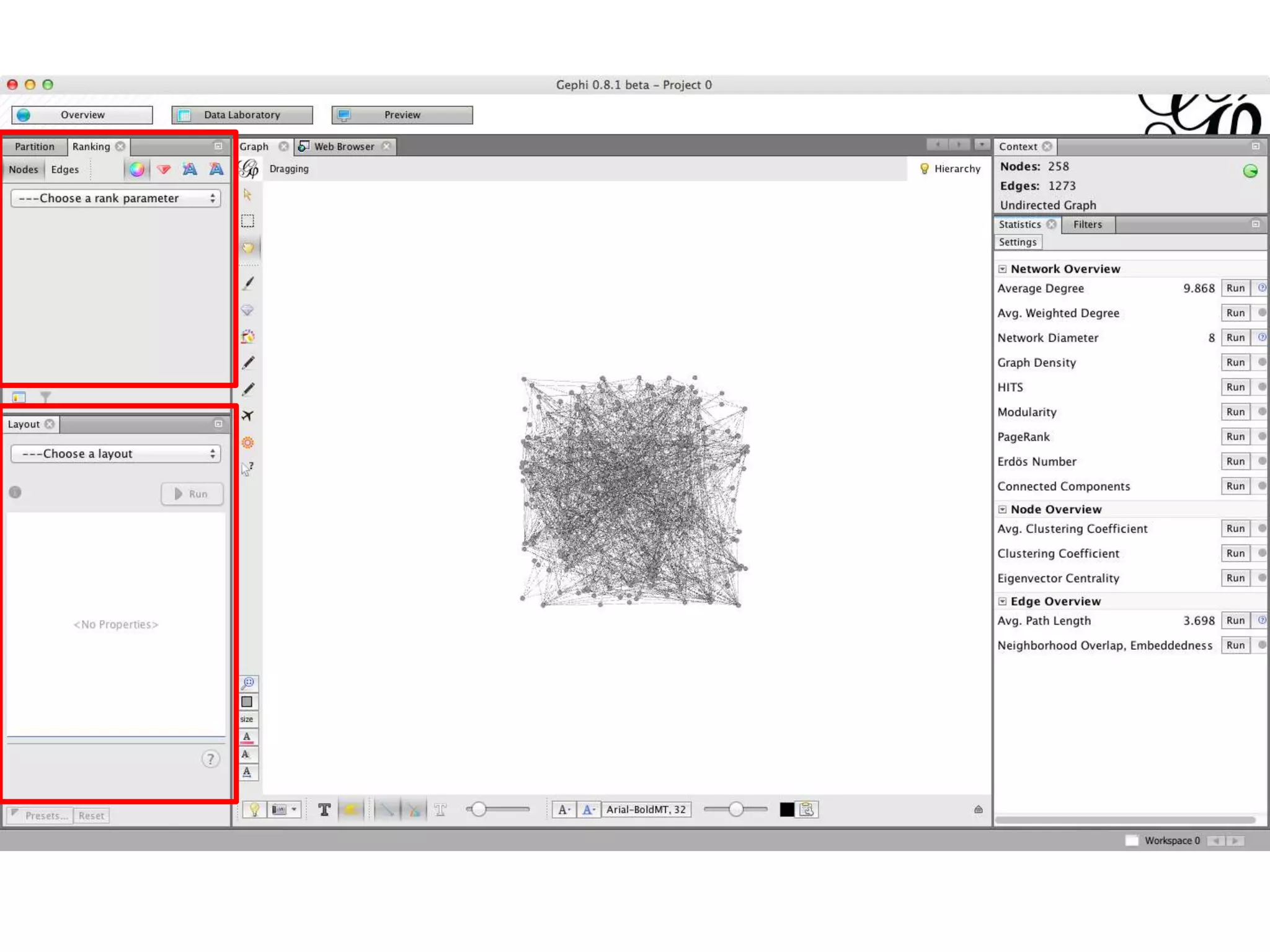This screenshot has width=1270, height=952.
Task: Click the green refresh icon in Context
Action: coord(1250,171)
